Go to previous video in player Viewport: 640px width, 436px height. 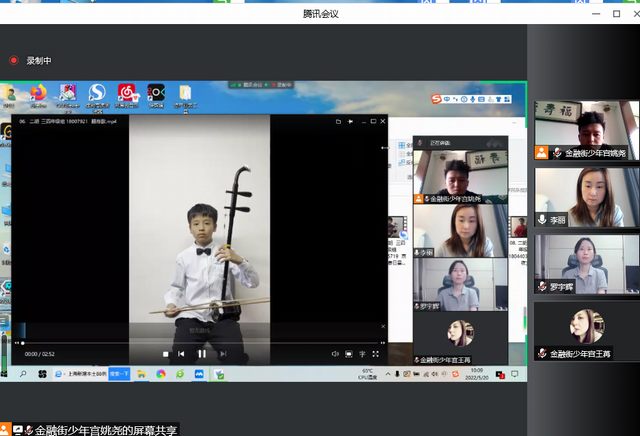coord(181,354)
